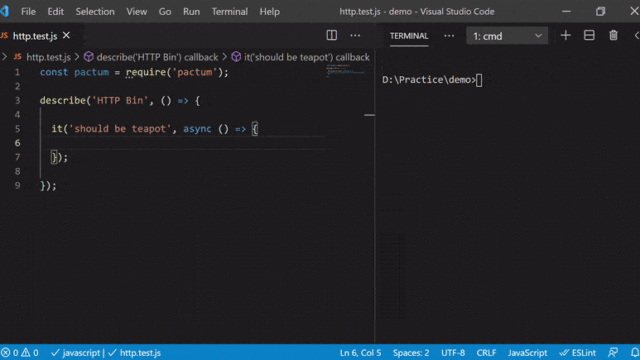Create a new terminal with plus icon

(565, 36)
